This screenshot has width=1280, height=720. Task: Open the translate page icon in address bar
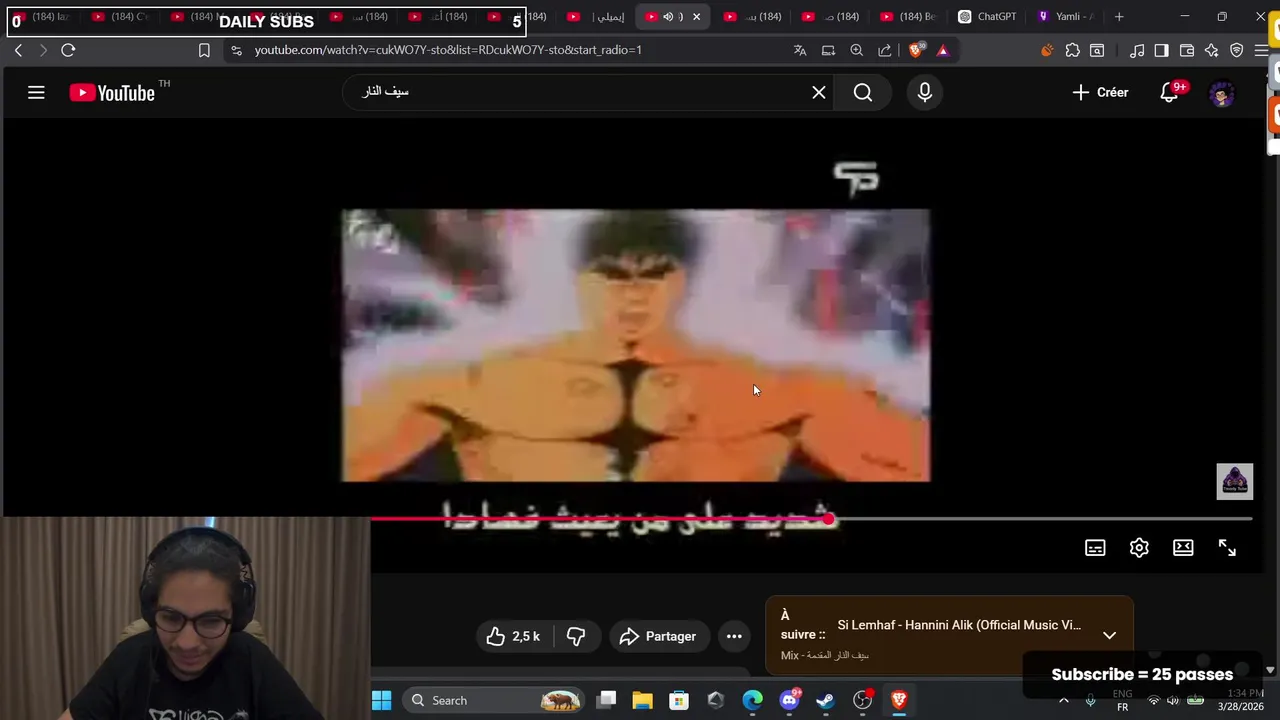click(x=800, y=50)
